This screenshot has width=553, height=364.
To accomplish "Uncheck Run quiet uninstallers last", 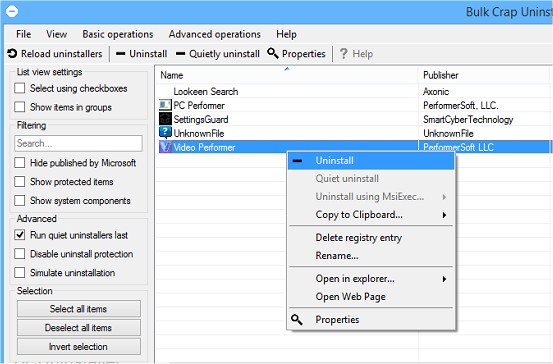I will point(20,235).
